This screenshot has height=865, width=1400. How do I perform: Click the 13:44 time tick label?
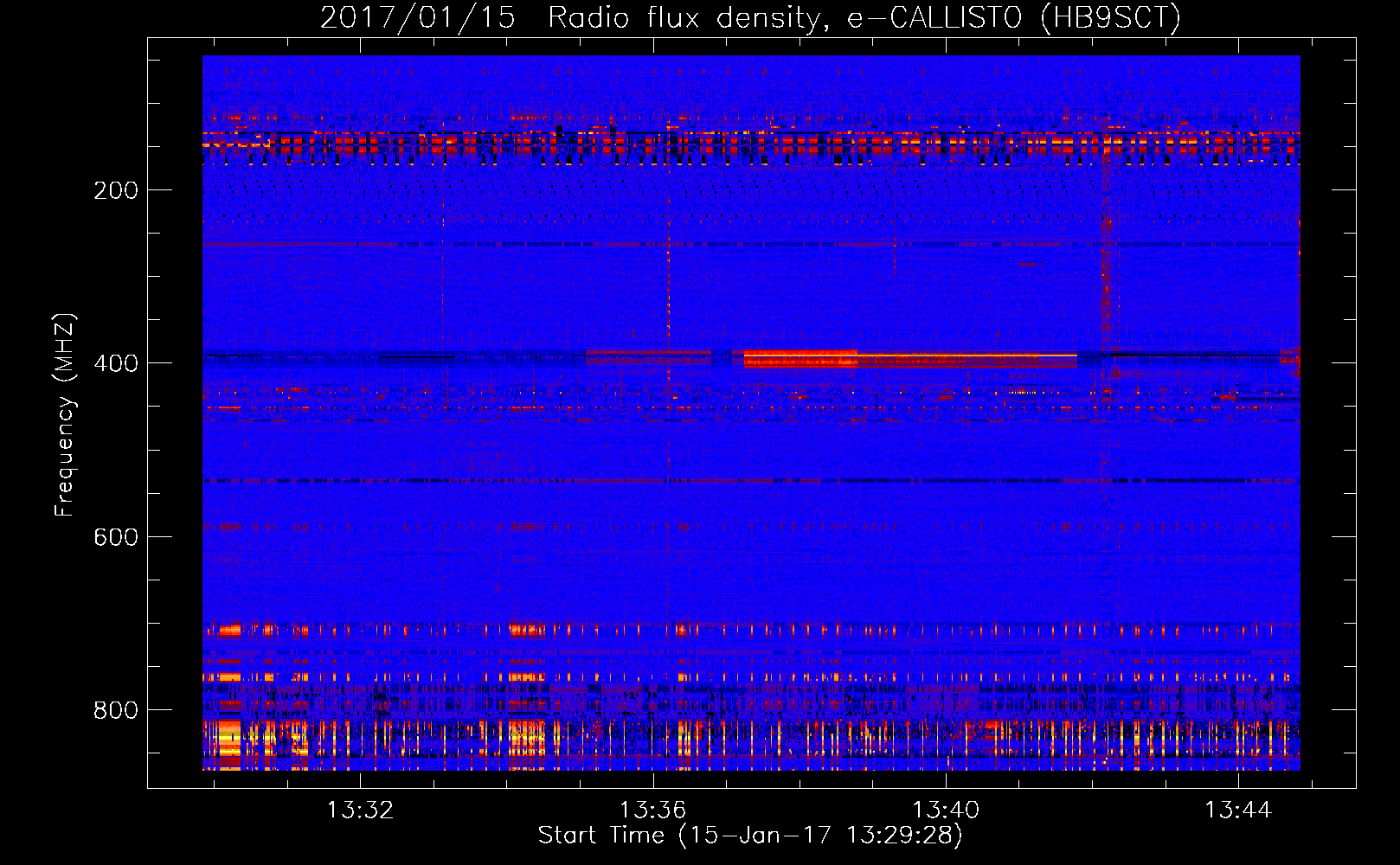click(1238, 810)
